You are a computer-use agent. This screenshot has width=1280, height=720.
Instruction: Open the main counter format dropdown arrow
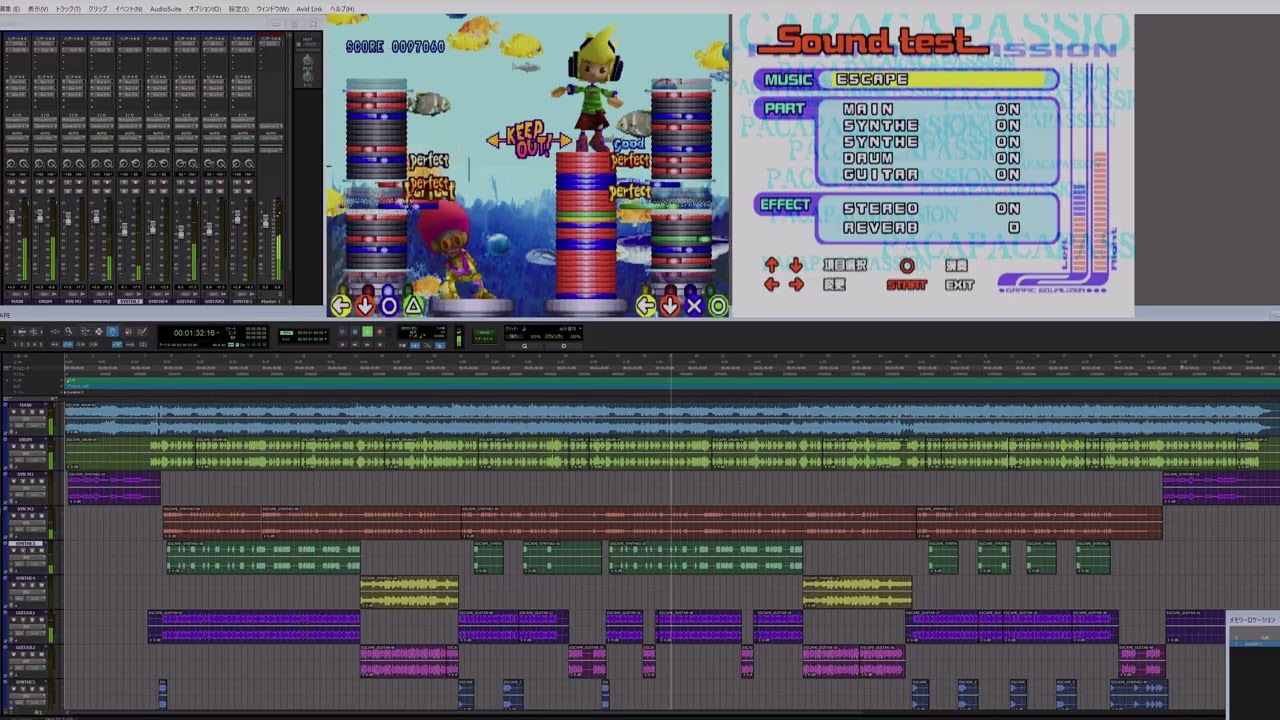click(218, 332)
